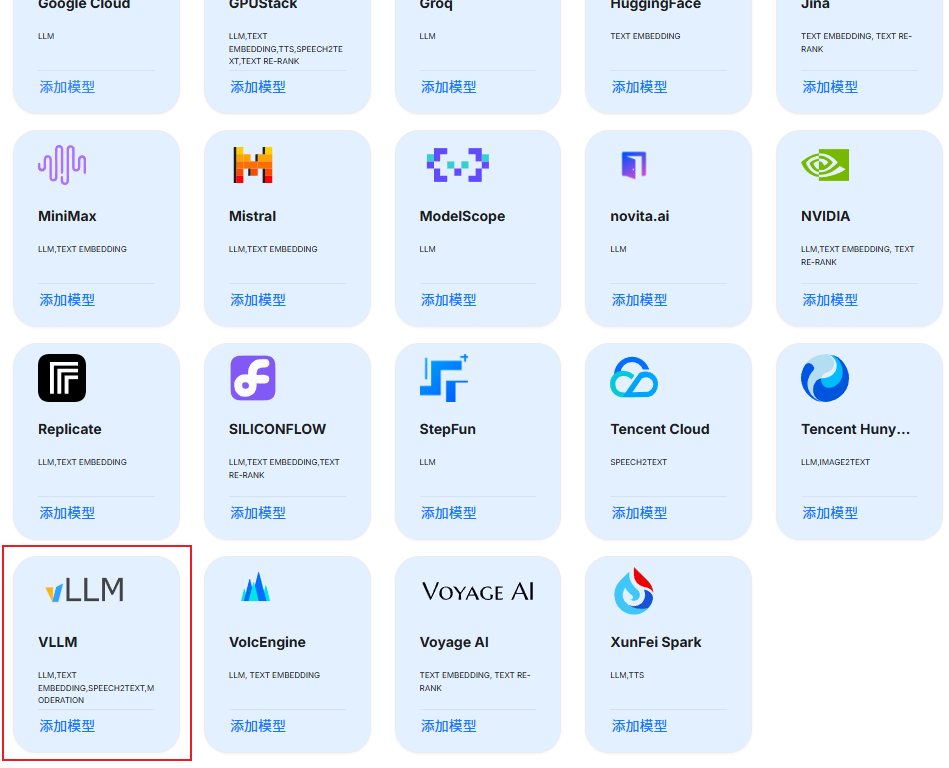Add model for VLLM
The image size is (949, 768).
tap(67, 726)
